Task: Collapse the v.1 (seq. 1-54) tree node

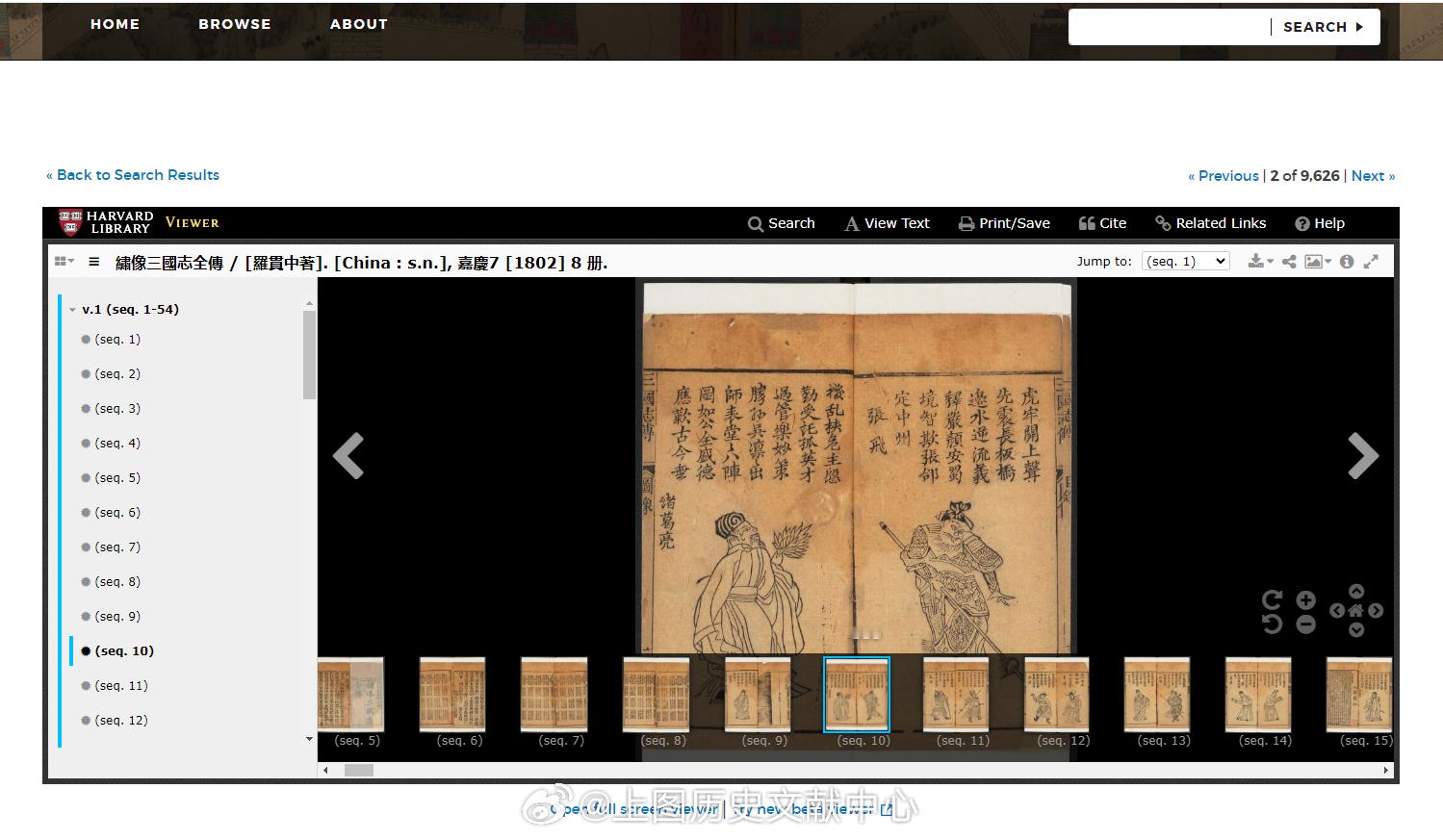Action: (72, 310)
